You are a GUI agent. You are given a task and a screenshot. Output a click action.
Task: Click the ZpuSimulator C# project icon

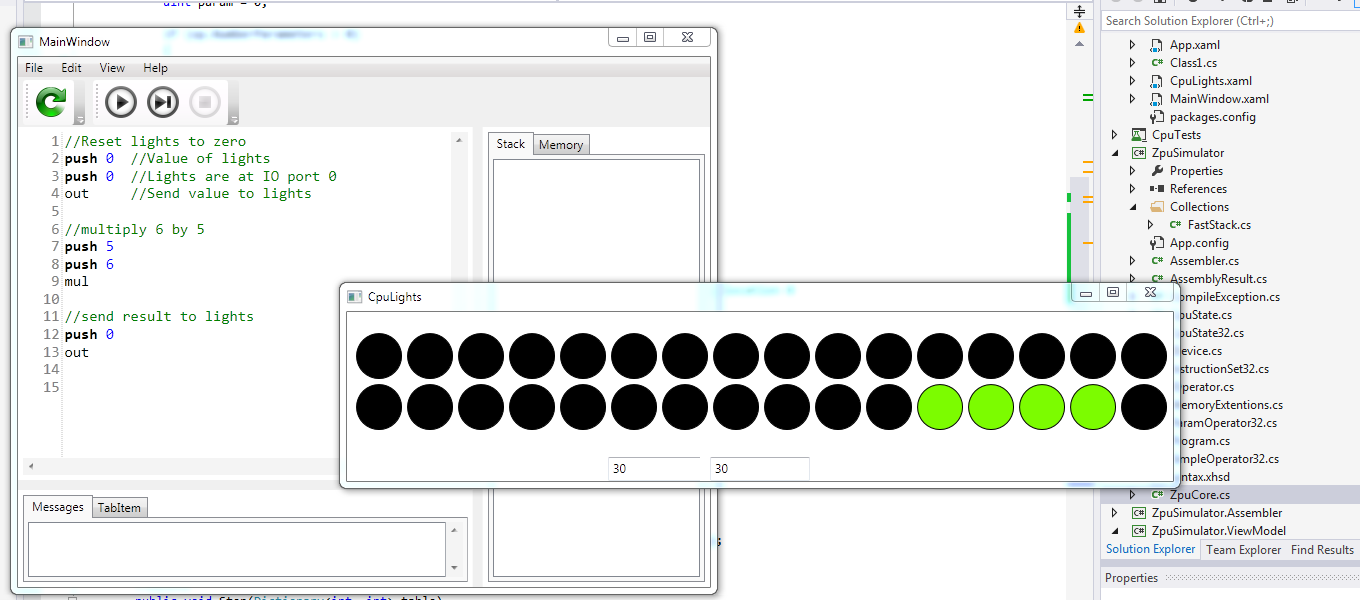1138,153
